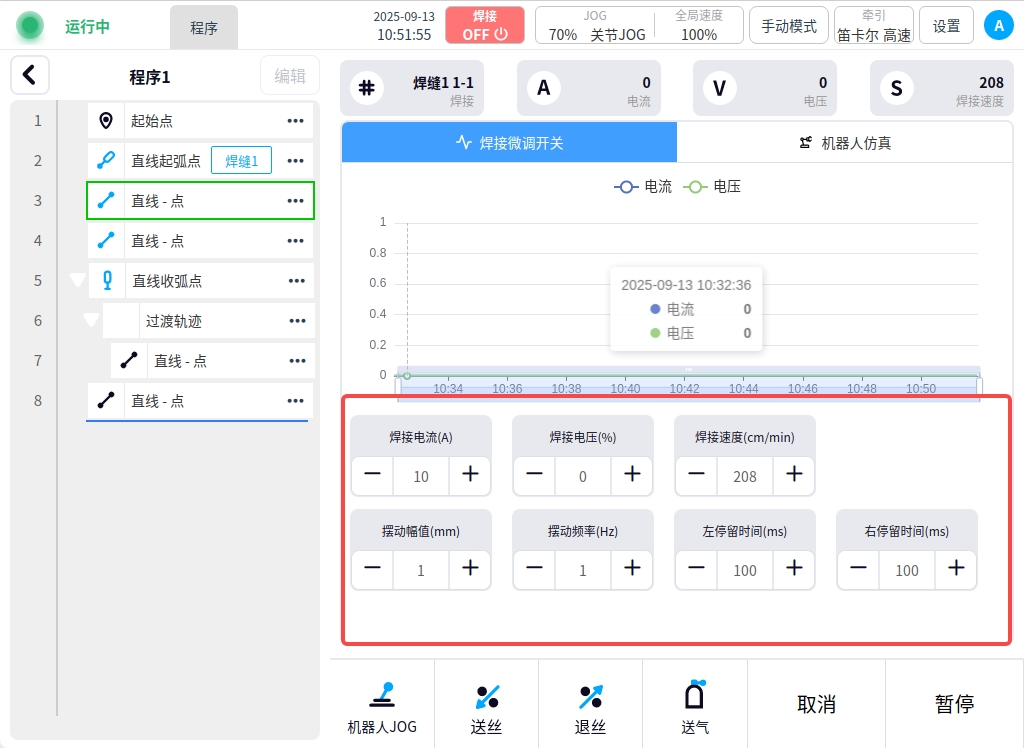The width and height of the screenshot is (1024, 748).
Task: Toggle 电流 series in chart legend
Action: pyautogui.click(x=643, y=186)
